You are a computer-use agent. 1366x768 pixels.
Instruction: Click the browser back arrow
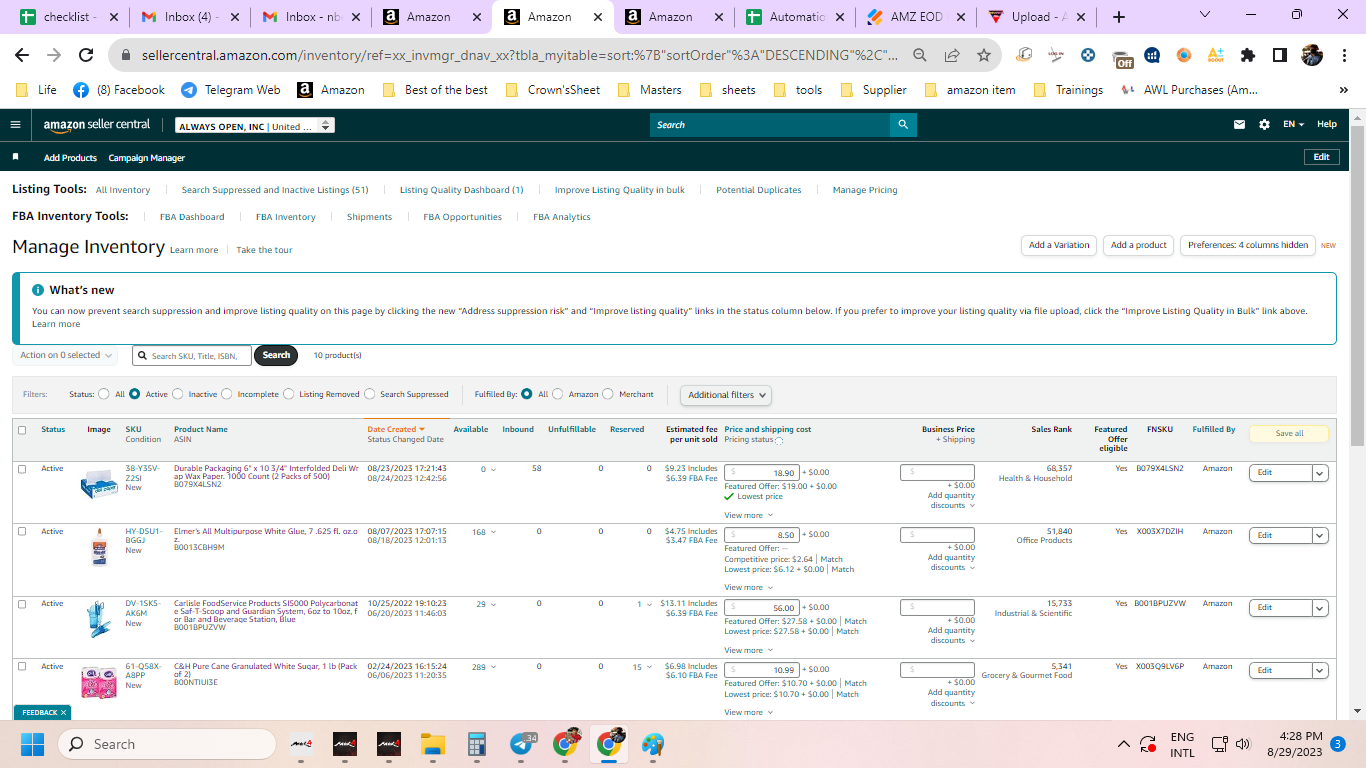22,55
